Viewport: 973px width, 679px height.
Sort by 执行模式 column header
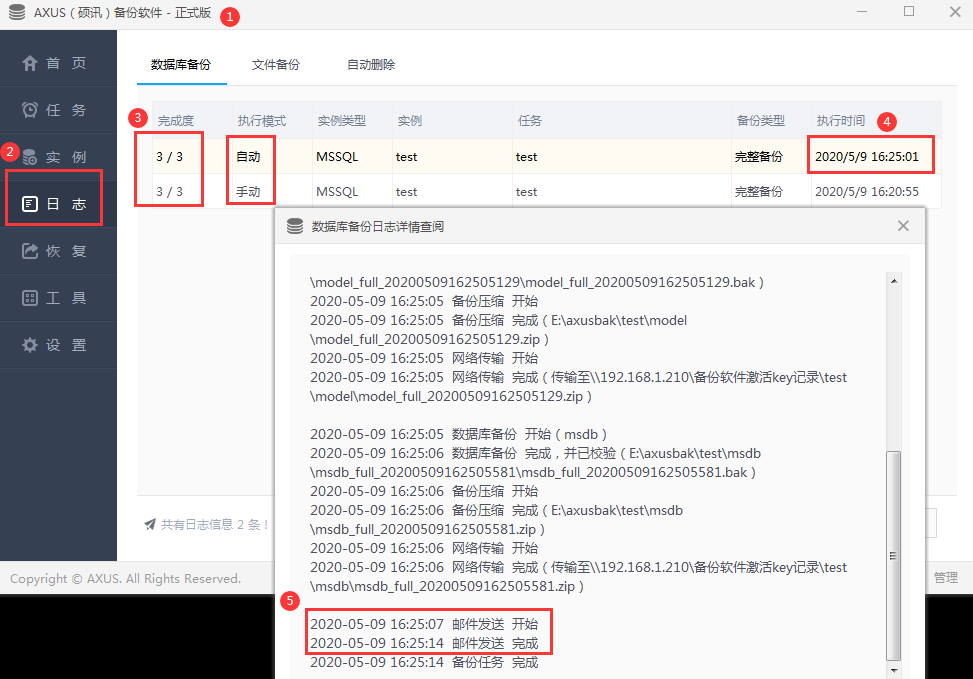click(272, 120)
